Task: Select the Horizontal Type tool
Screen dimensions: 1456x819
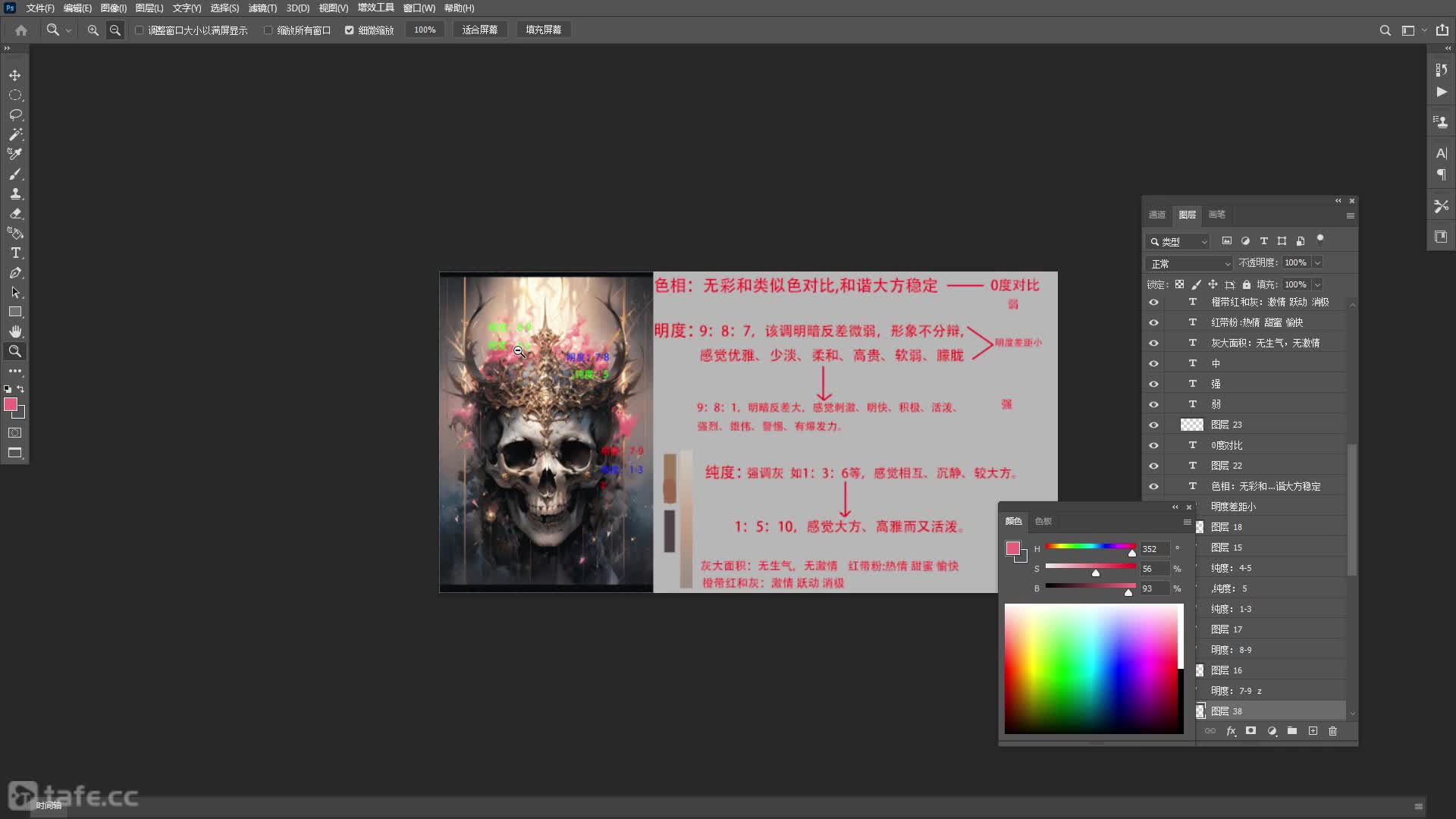Action: point(15,253)
